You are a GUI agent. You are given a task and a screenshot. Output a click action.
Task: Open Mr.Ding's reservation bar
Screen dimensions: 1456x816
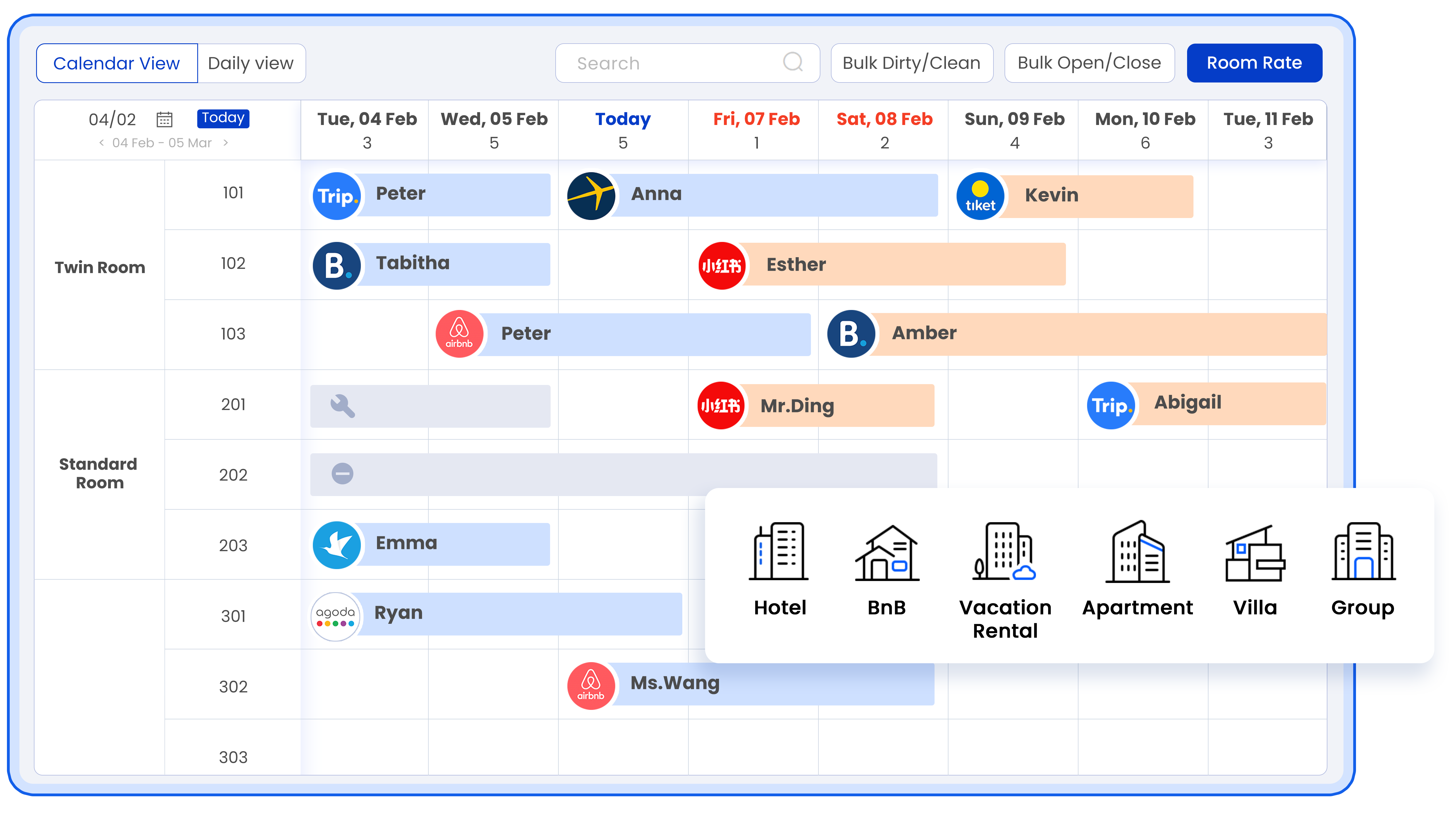(x=816, y=405)
